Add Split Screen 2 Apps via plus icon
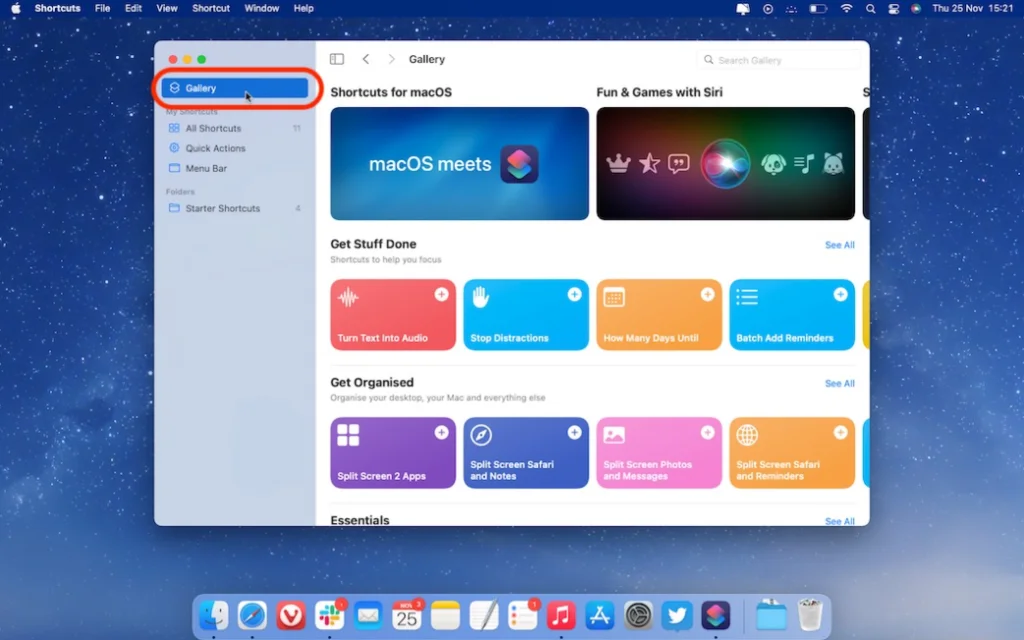Viewport: 1024px width, 640px height. pos(441,432)
